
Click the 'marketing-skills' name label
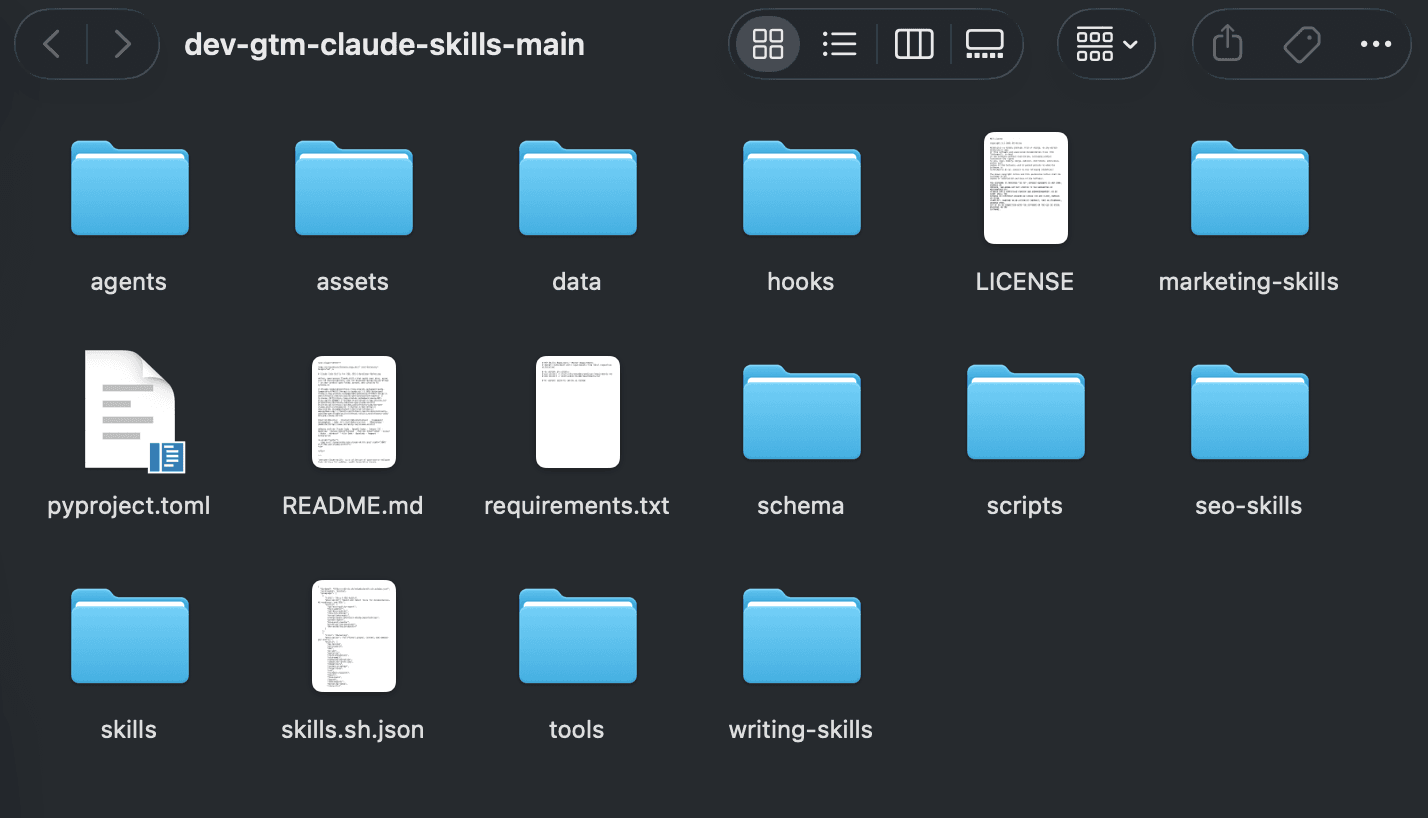click(1249, 282)
